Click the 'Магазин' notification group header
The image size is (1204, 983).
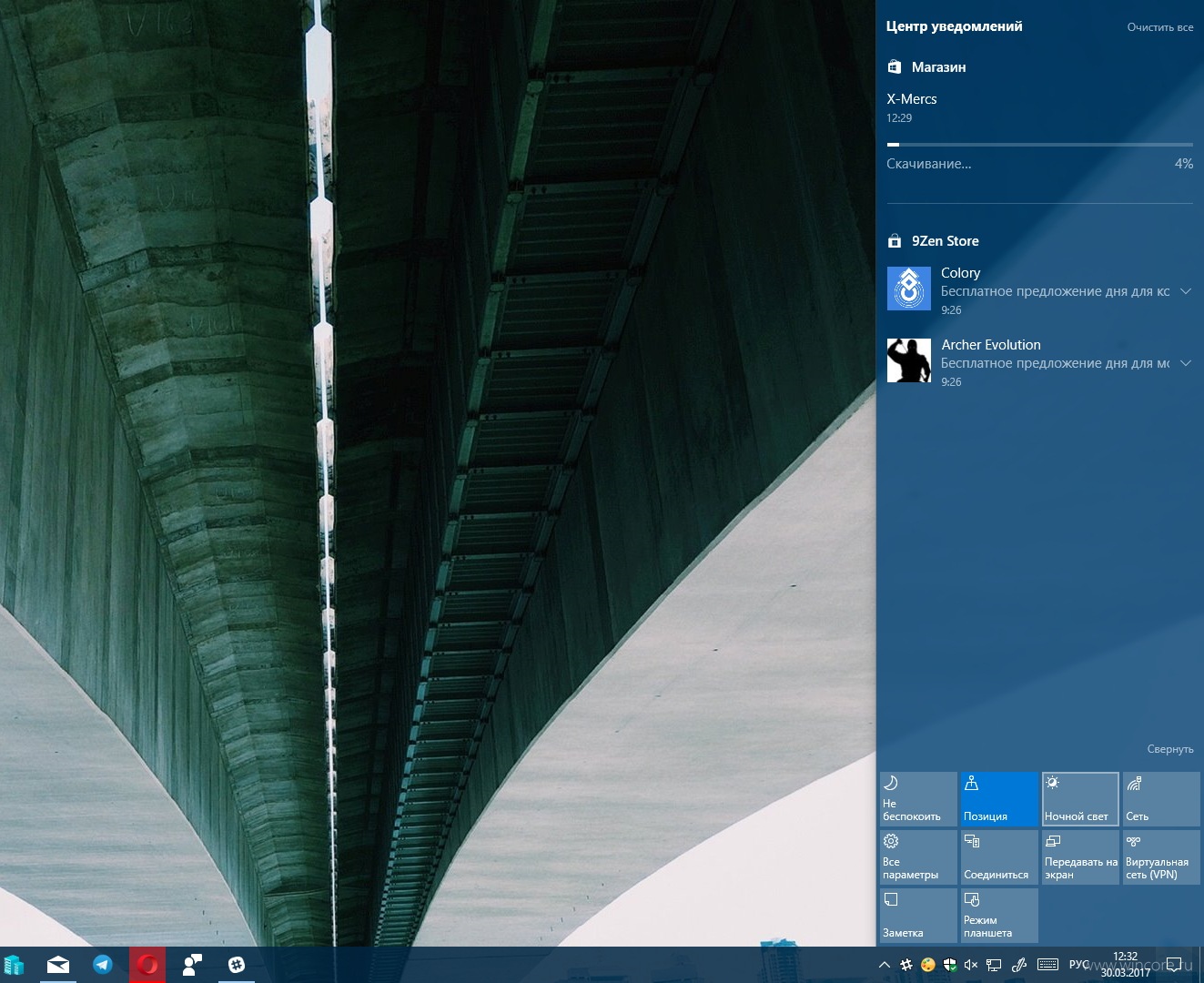939,67
